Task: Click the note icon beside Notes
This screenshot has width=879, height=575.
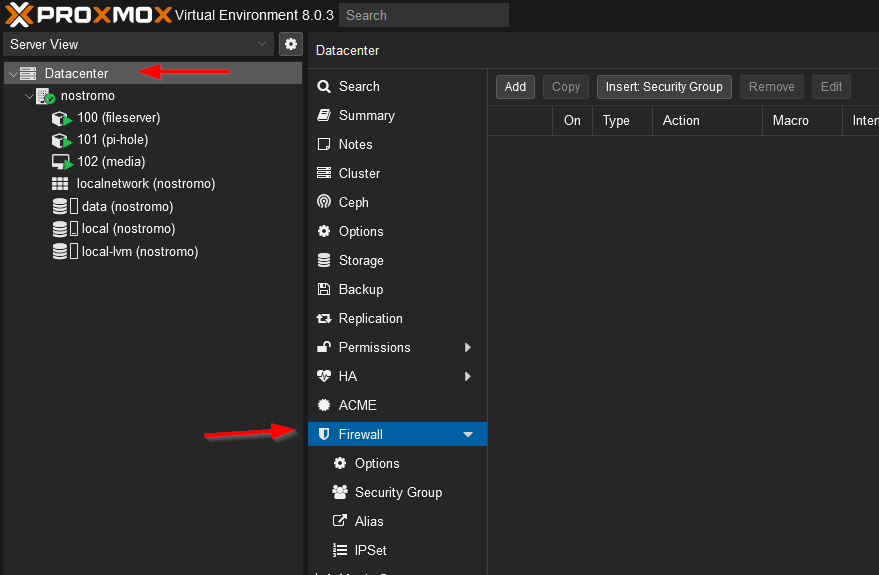Action: [x=324, y=144]
